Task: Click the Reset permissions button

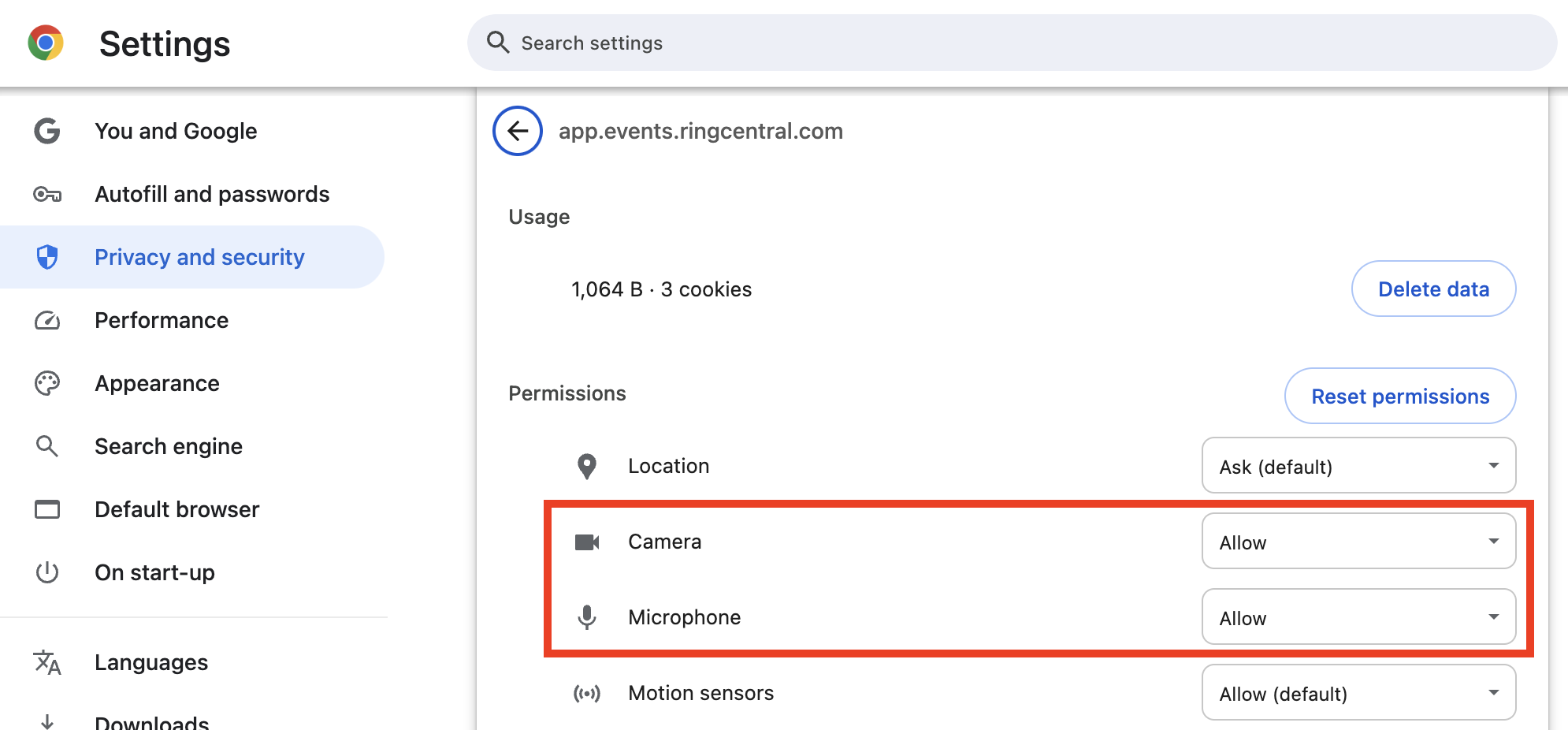Action: (x=1400, y=397)
